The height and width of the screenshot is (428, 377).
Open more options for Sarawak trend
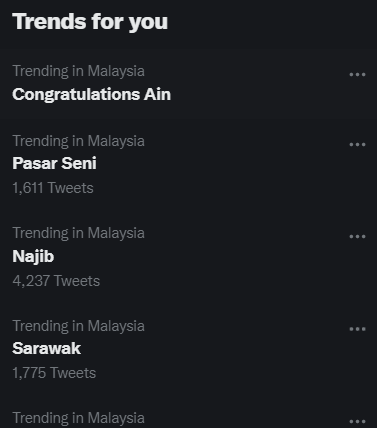357,329
